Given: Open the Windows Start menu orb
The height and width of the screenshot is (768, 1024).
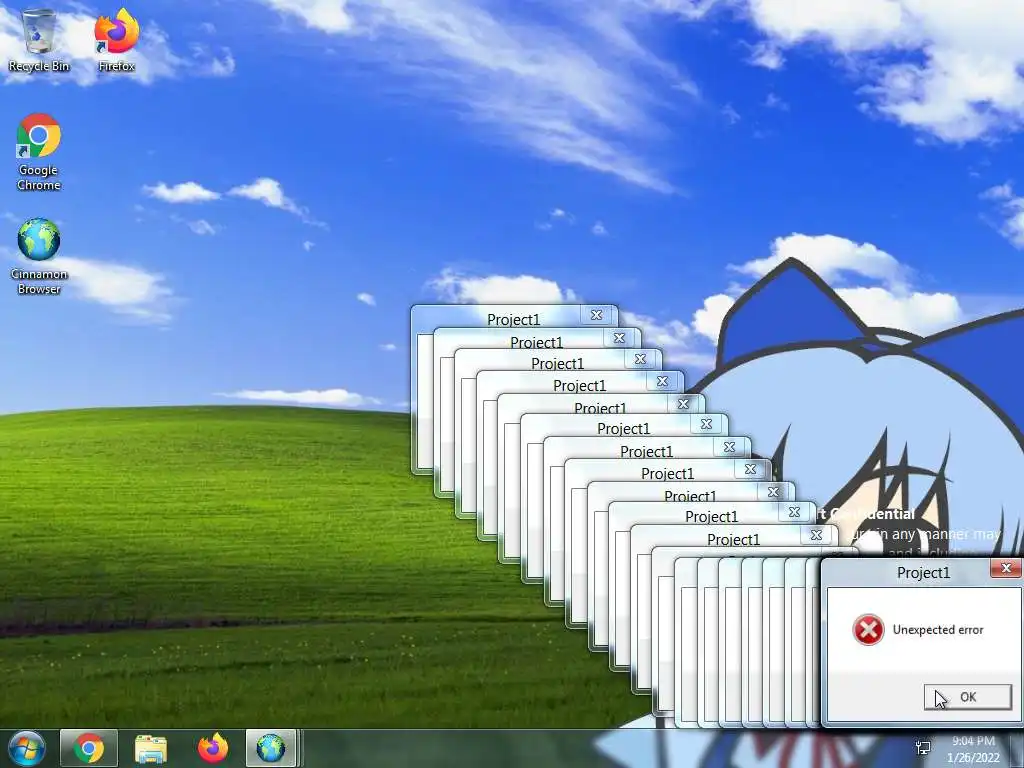Looking at the screenshot, I should point(26,748).
